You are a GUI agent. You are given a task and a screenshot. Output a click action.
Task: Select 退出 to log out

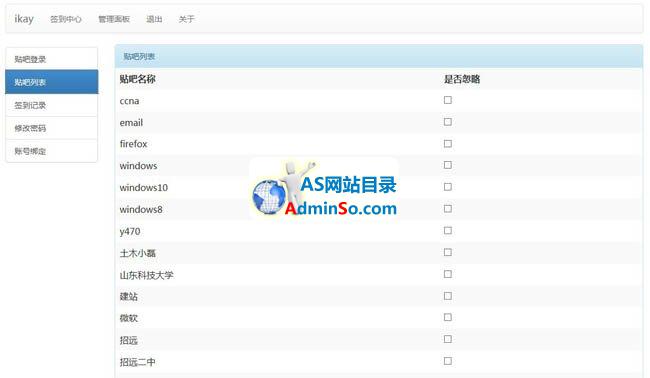[154, 19]
